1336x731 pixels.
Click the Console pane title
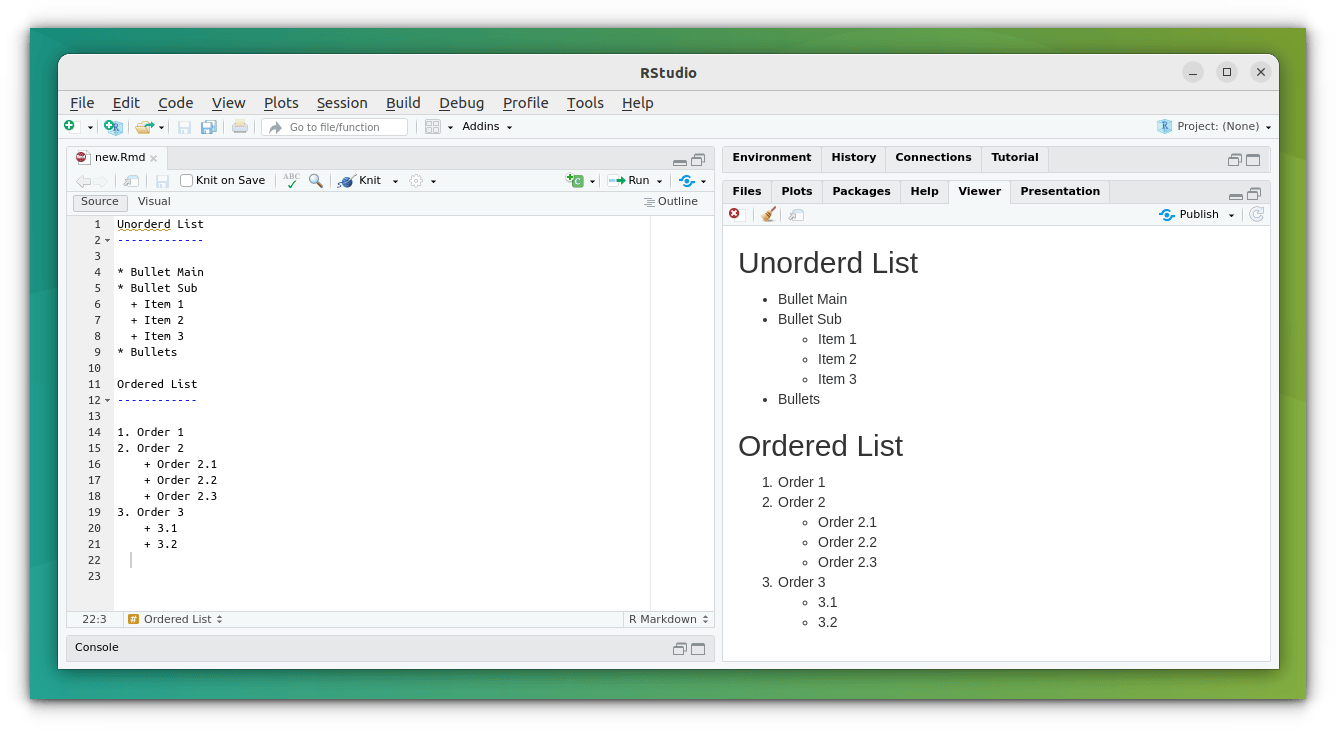pos(97,648)
